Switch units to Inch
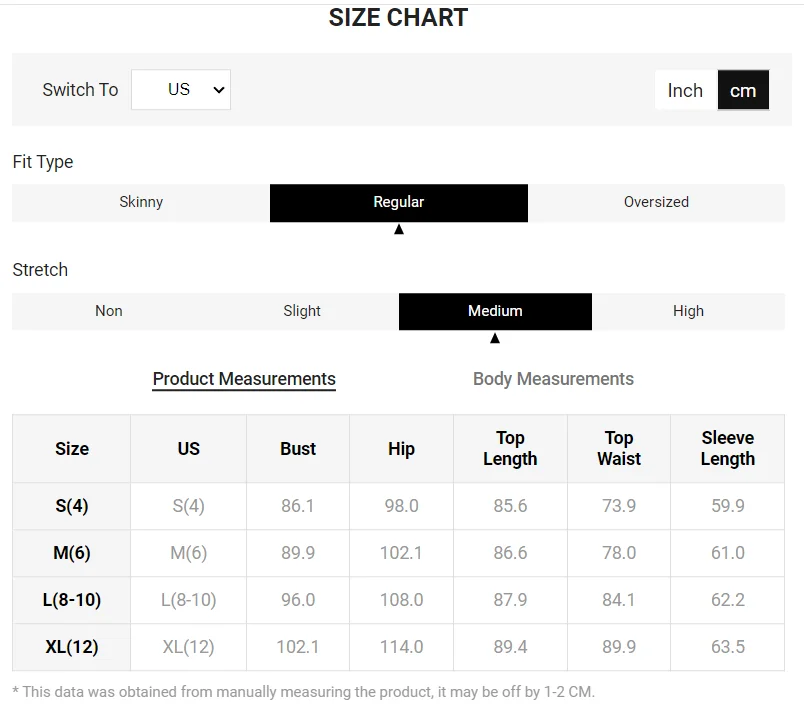Image resolution: width=804 pixels, height=721 pixels. (685, 90)
